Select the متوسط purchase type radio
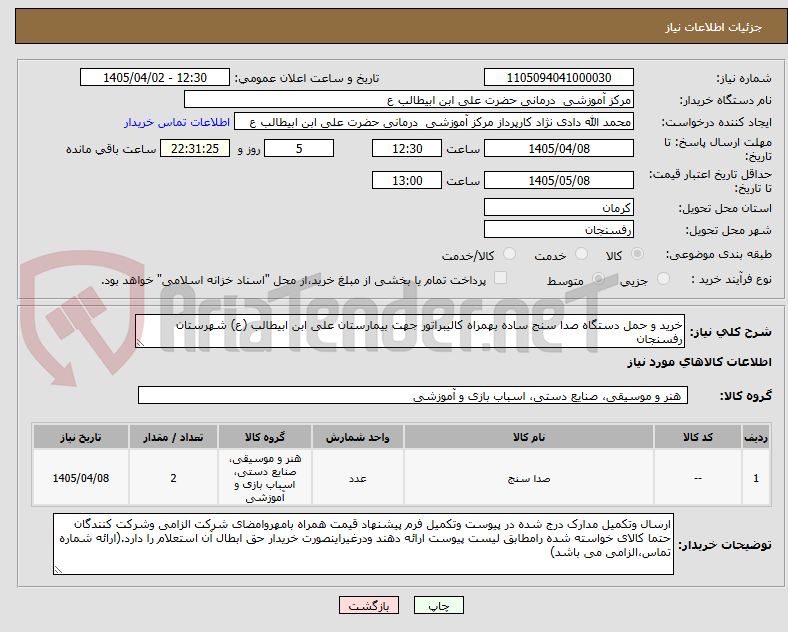 pos(598,279)
